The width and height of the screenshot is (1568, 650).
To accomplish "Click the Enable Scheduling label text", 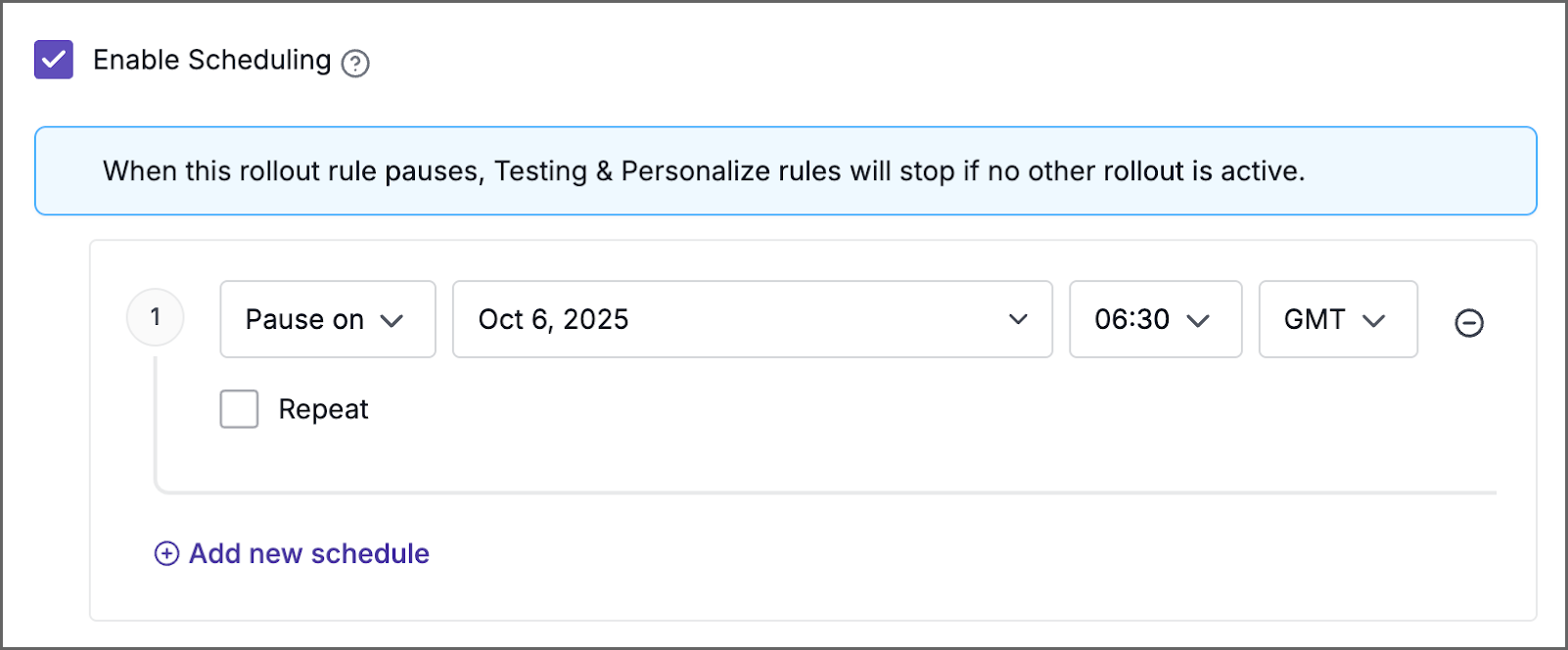I will [211, 60].
